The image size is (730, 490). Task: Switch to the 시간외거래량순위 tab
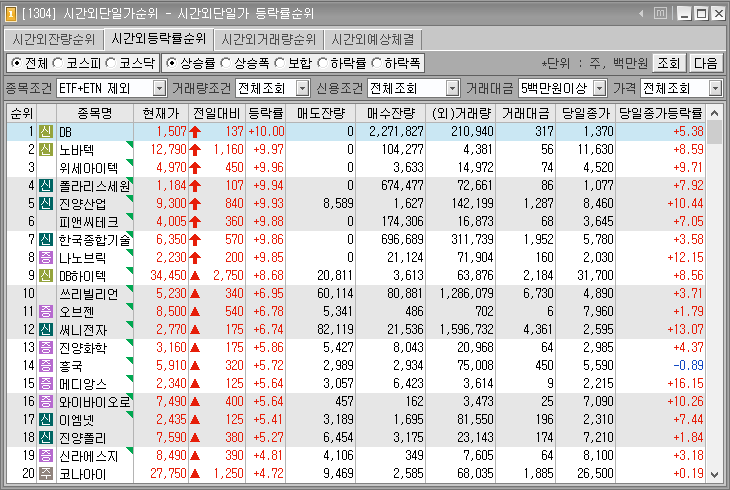click(269, 40)
